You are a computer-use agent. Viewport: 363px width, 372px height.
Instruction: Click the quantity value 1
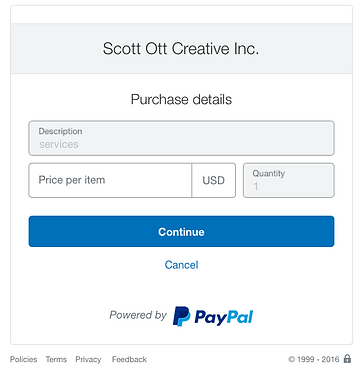256,186
